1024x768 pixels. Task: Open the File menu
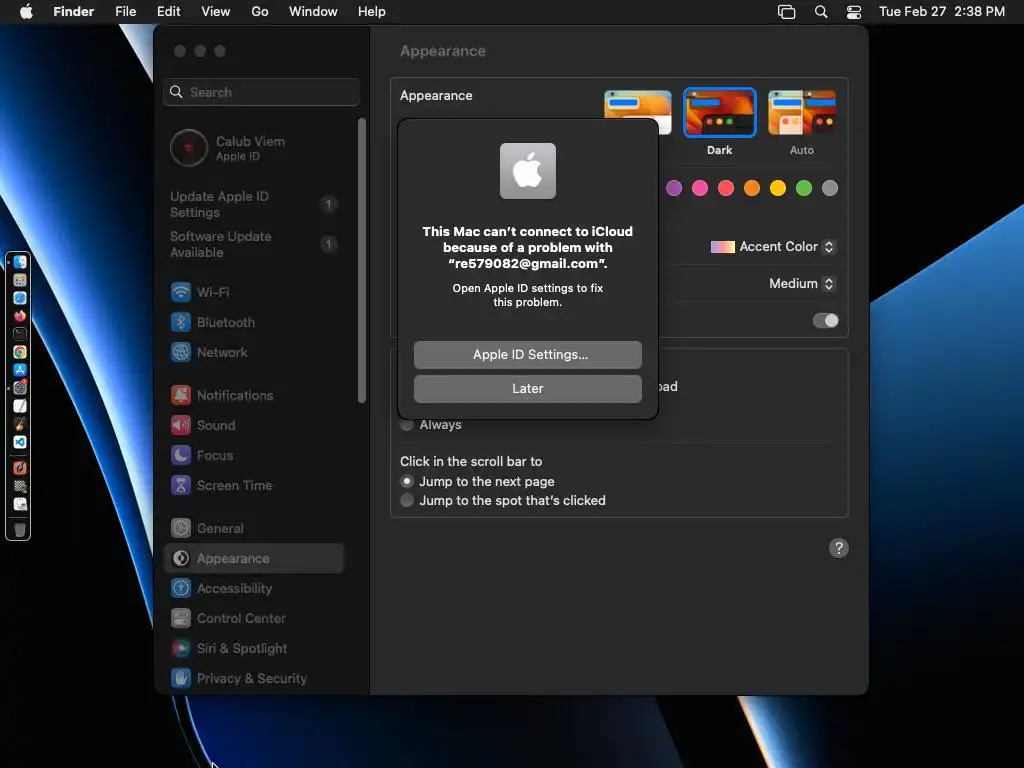pyautogui.click(x=125, y=12)
